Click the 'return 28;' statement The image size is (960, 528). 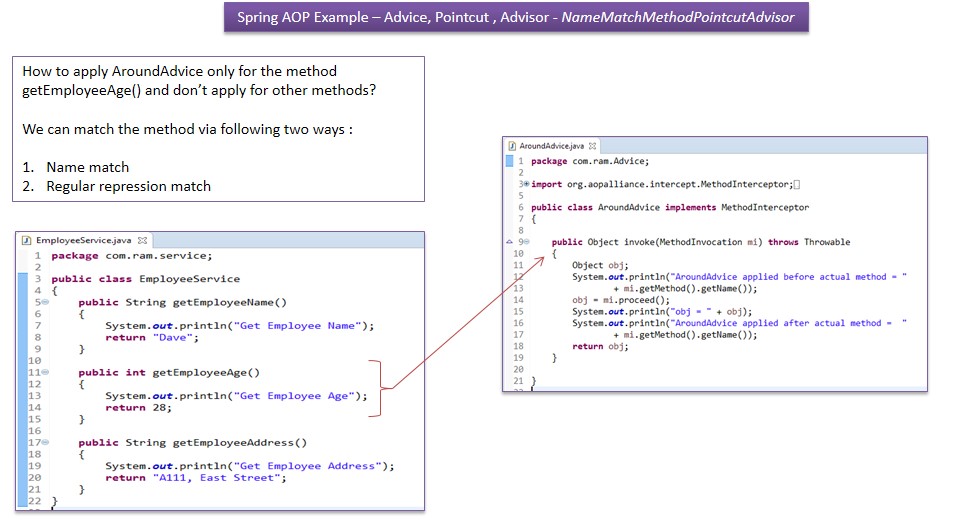tap(138, 407)
